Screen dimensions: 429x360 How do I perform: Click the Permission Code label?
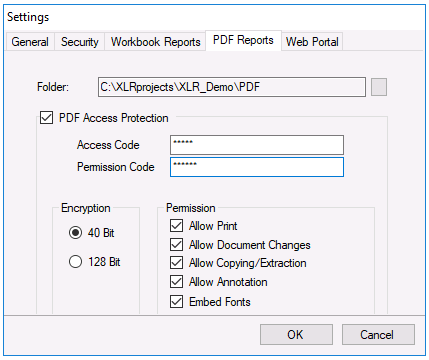coord(116,167)
